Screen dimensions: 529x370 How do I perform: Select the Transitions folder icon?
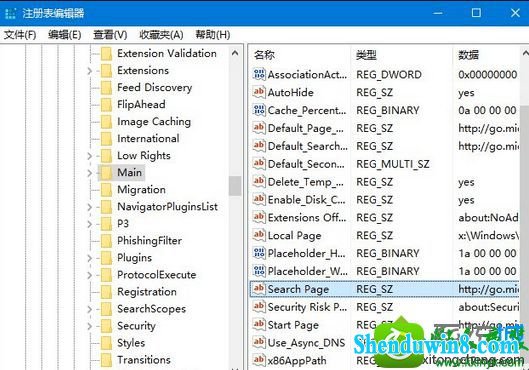tap(107, 360)
